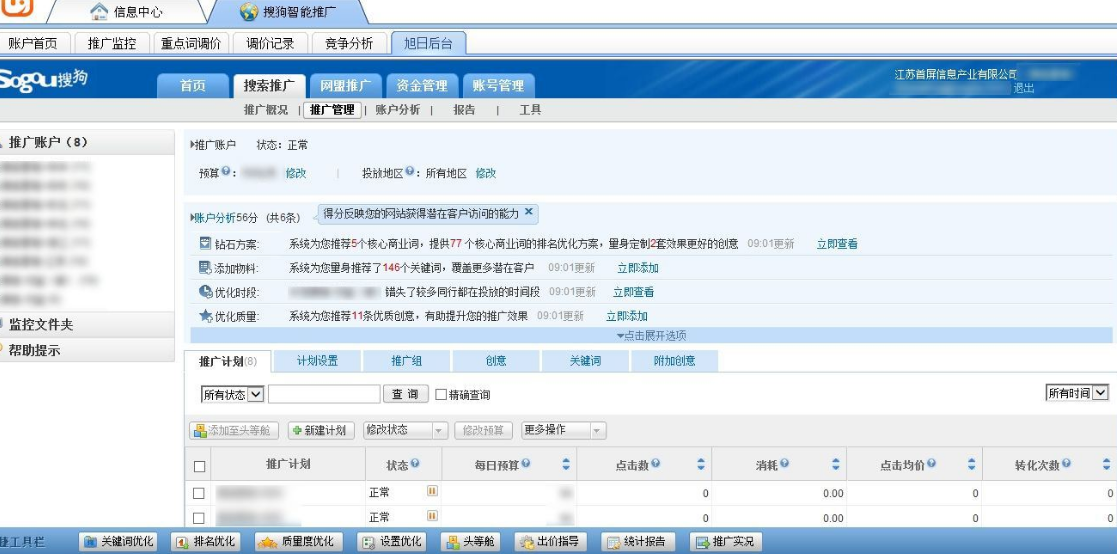
Task: Click 立即添加 for 优化质量
Action: pos(627,316)
